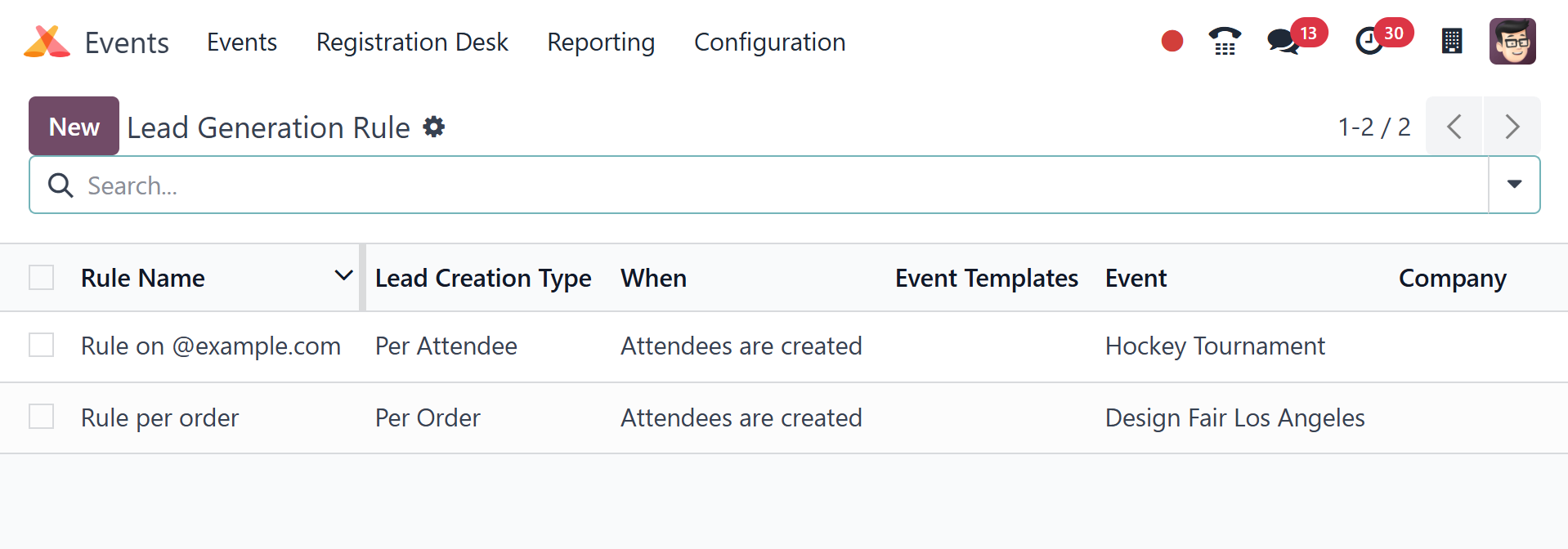Open the Hockey Tournament rule record
1568x549 pixels.
(1214, 346)
